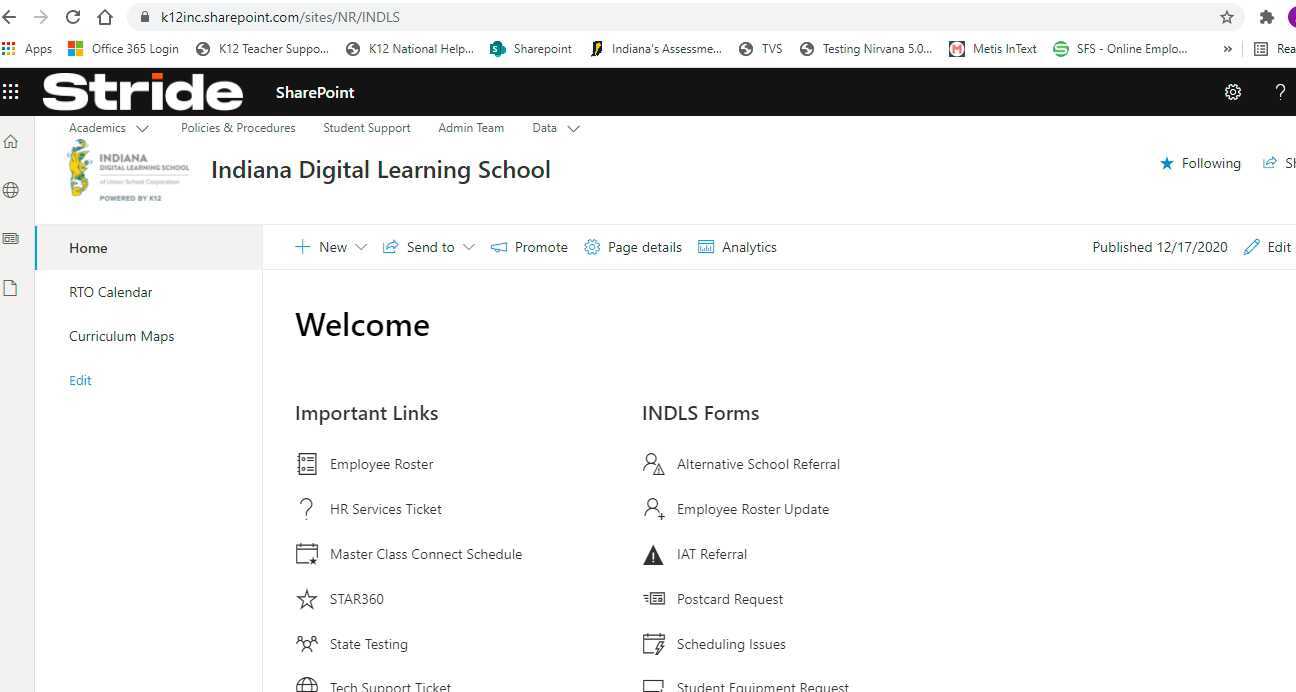Open the Admin Team menu
Viewport: 1296px width, 692px height.
[471, 128]
